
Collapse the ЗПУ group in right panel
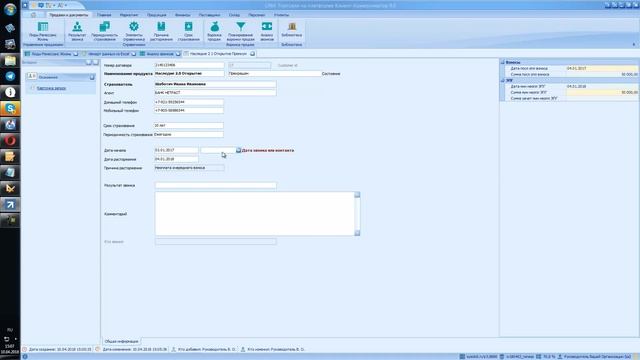click(503, 80)
